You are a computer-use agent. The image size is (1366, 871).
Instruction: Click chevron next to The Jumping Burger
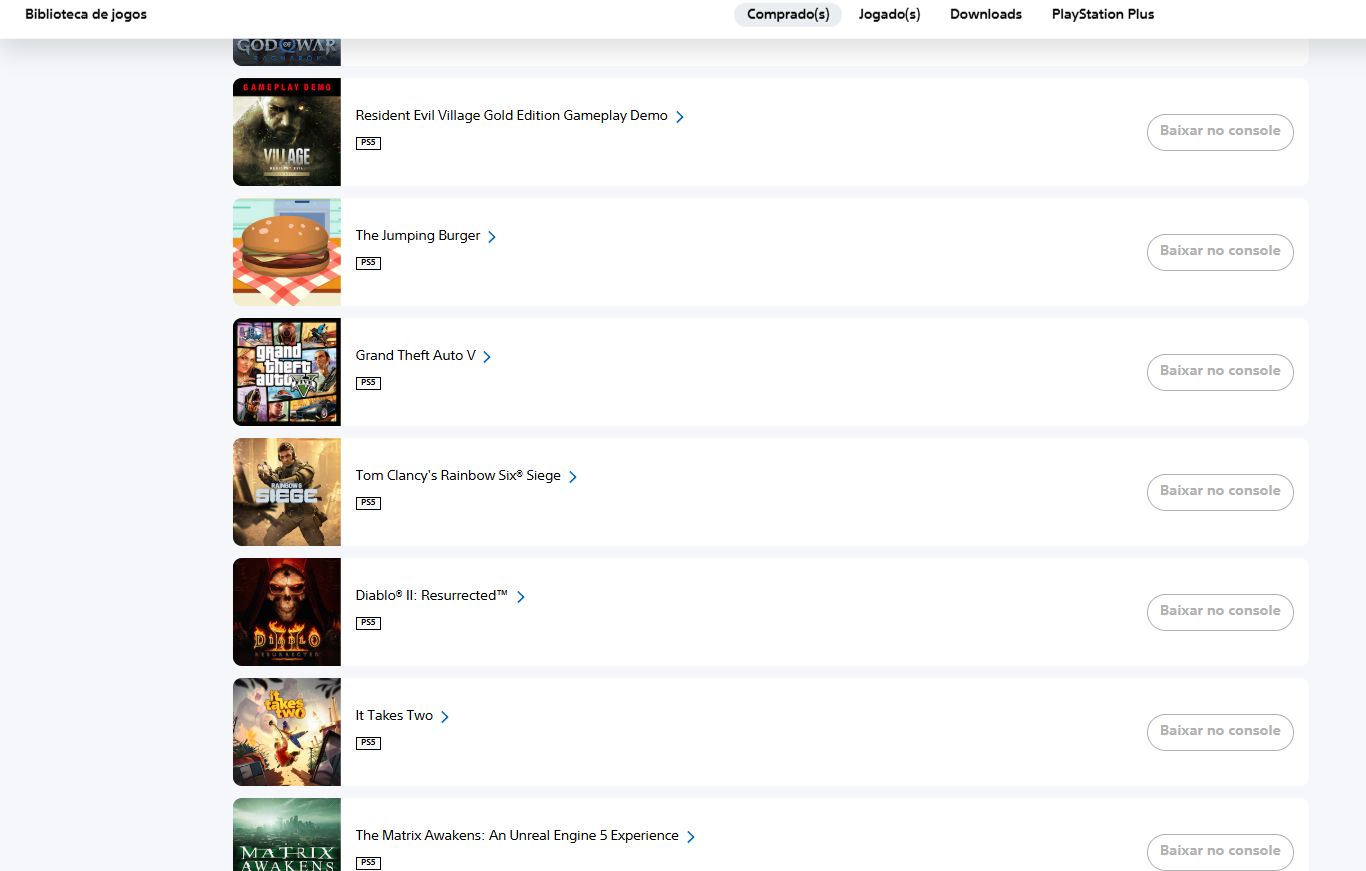coord(492,237)
